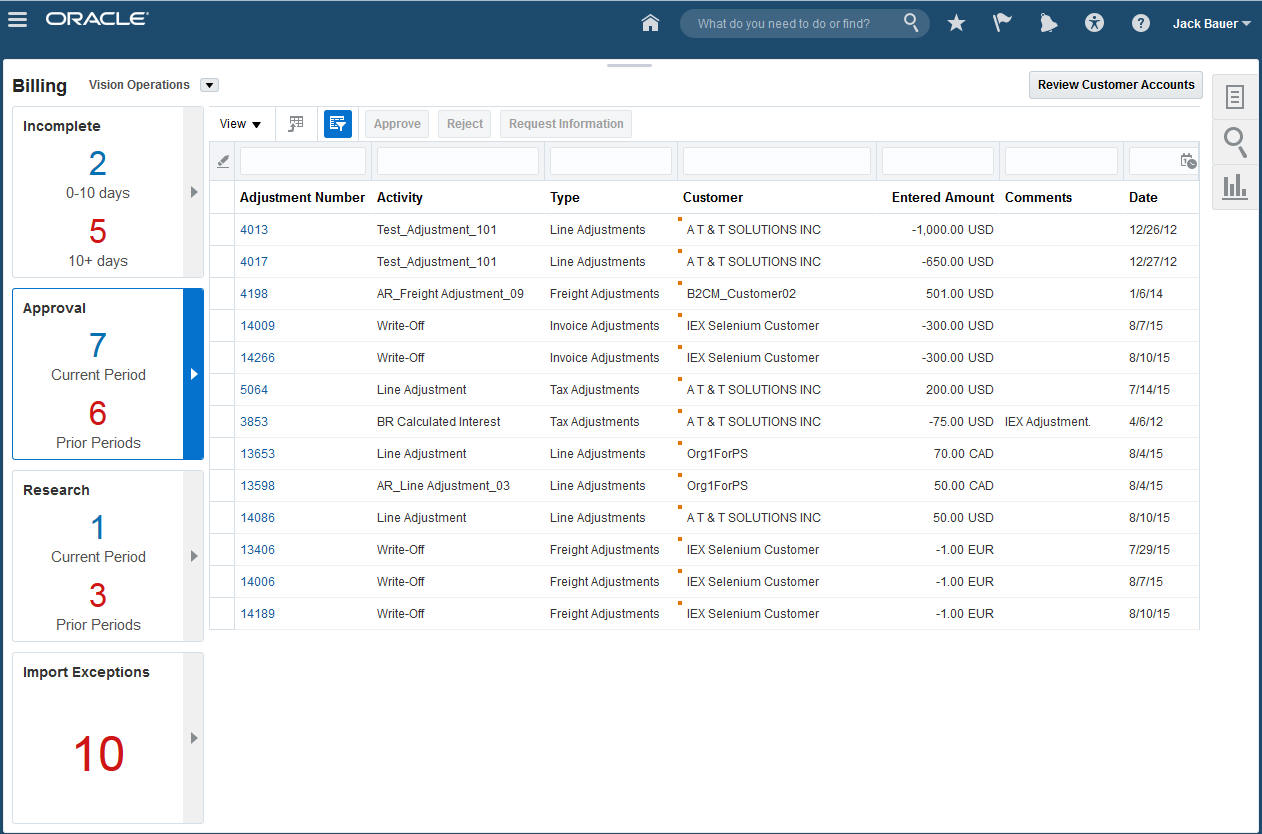Screen dimensions: 1262x834
Task: Expand the Research infotile arrow
Action: coord(194,556)
